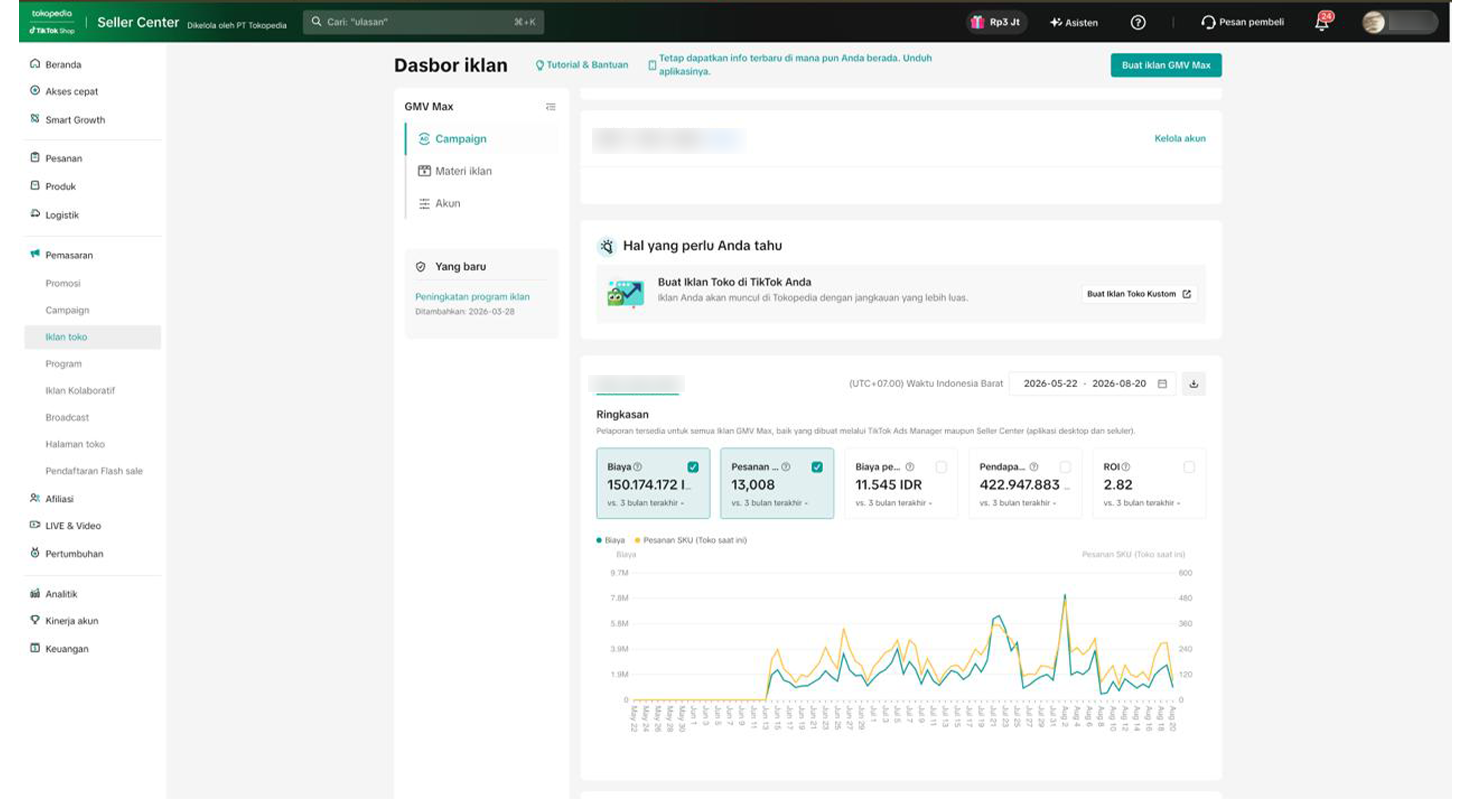The image size is (1471, 799).
Task: Click the app download info link
Action: click(790, 65)
